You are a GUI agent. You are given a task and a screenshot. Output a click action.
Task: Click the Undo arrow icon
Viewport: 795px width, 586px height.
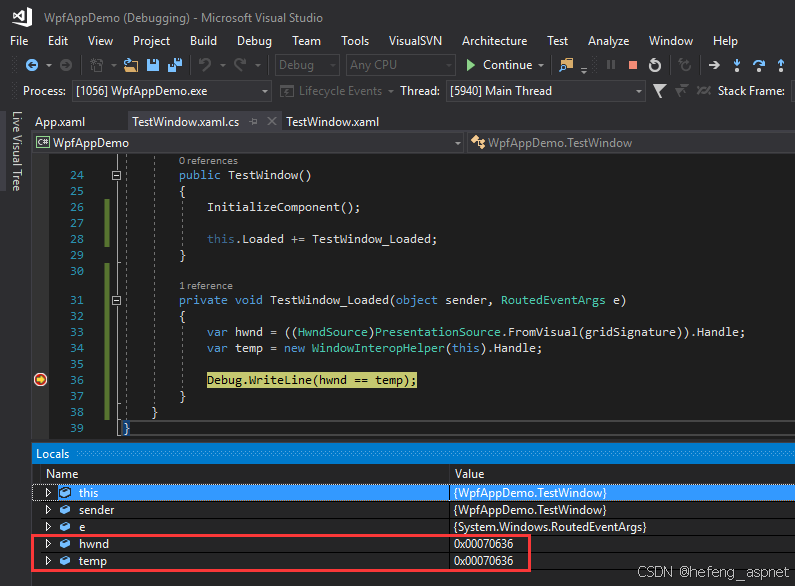pyautogui.click(x=205, y=65)
